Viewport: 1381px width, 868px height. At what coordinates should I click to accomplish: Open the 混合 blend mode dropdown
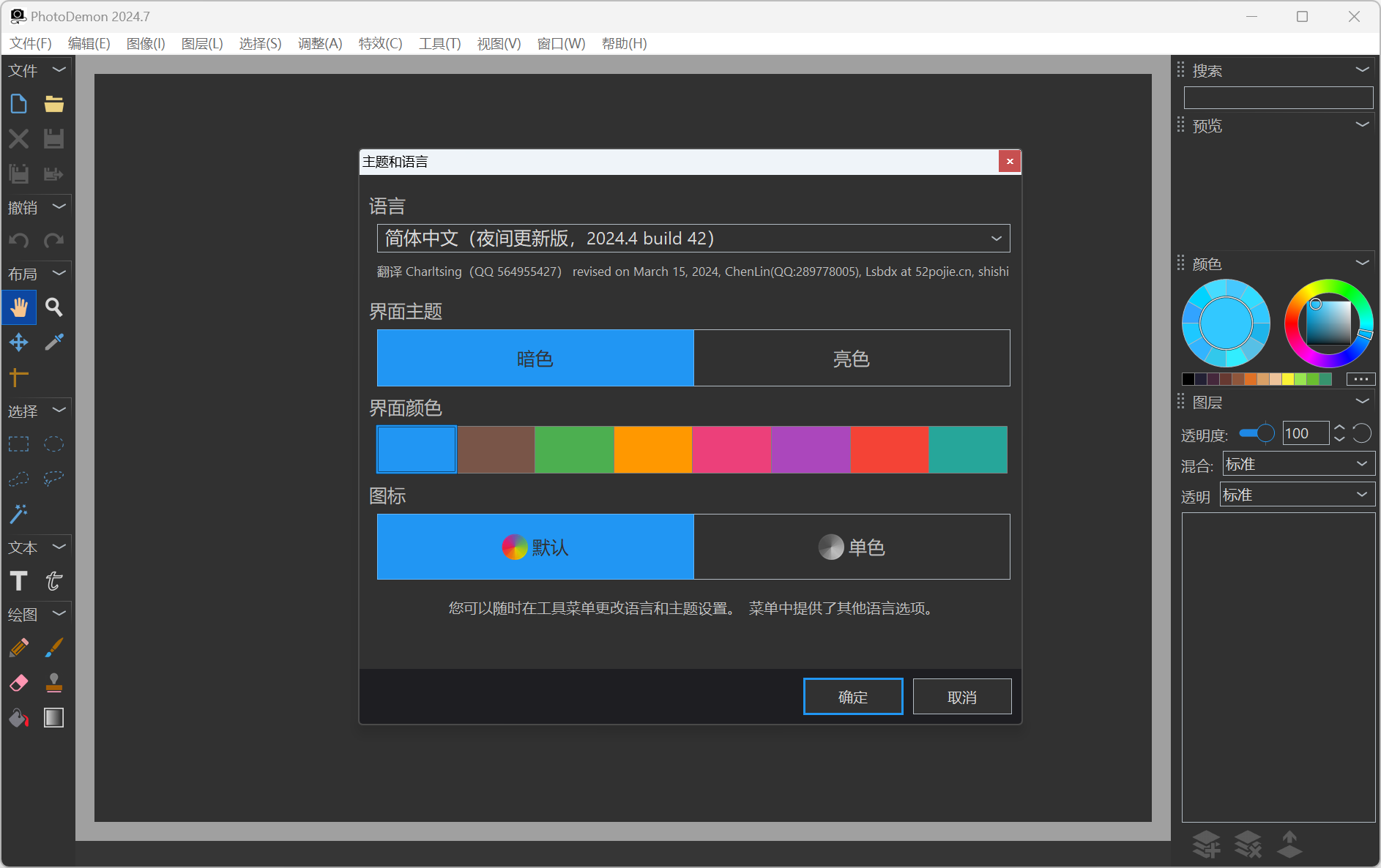(x=1298, y=464)
